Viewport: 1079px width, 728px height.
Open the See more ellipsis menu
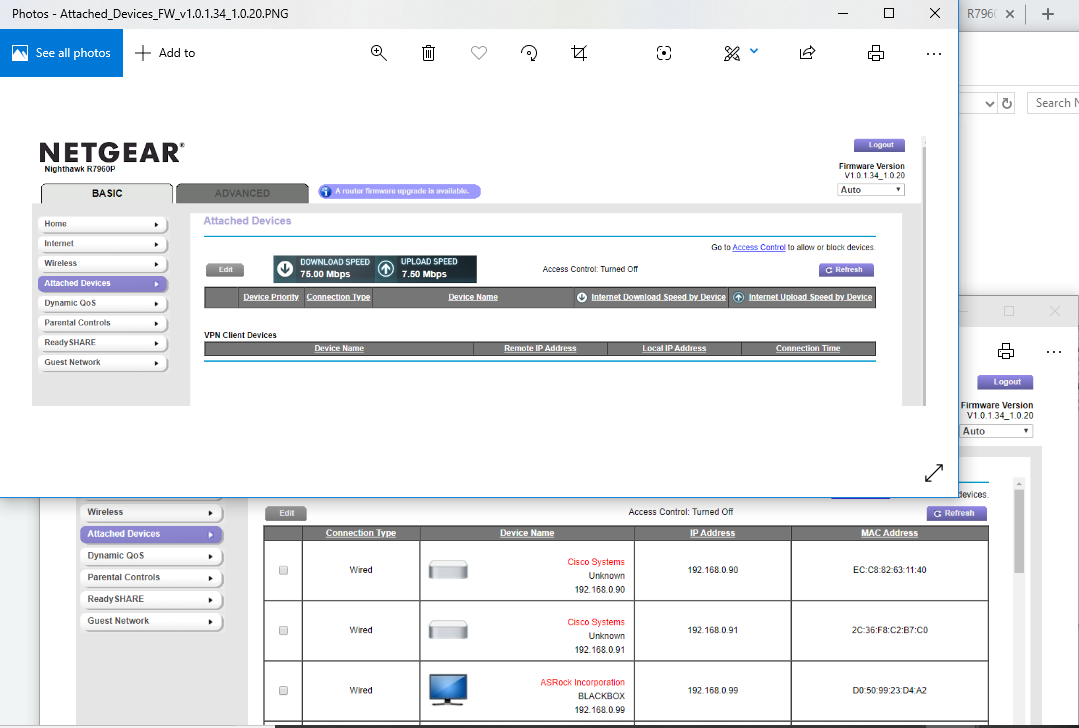click(x=934, y=53)
